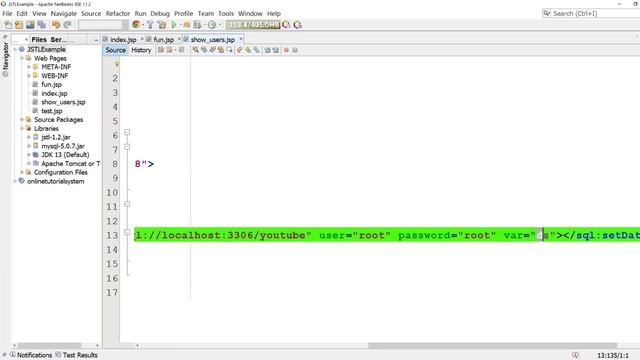Close the show_users.jsp editor tab
Viewport: 640px width, 360px height.
click(241, 39)
